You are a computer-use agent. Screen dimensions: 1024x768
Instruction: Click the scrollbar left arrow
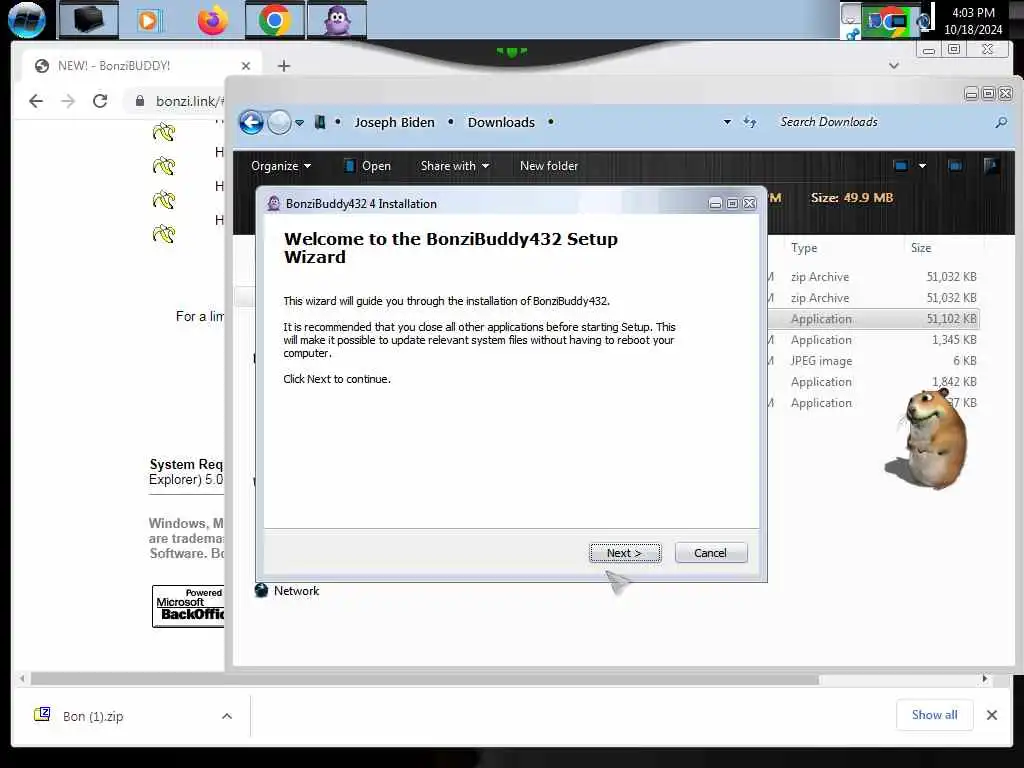22,679
